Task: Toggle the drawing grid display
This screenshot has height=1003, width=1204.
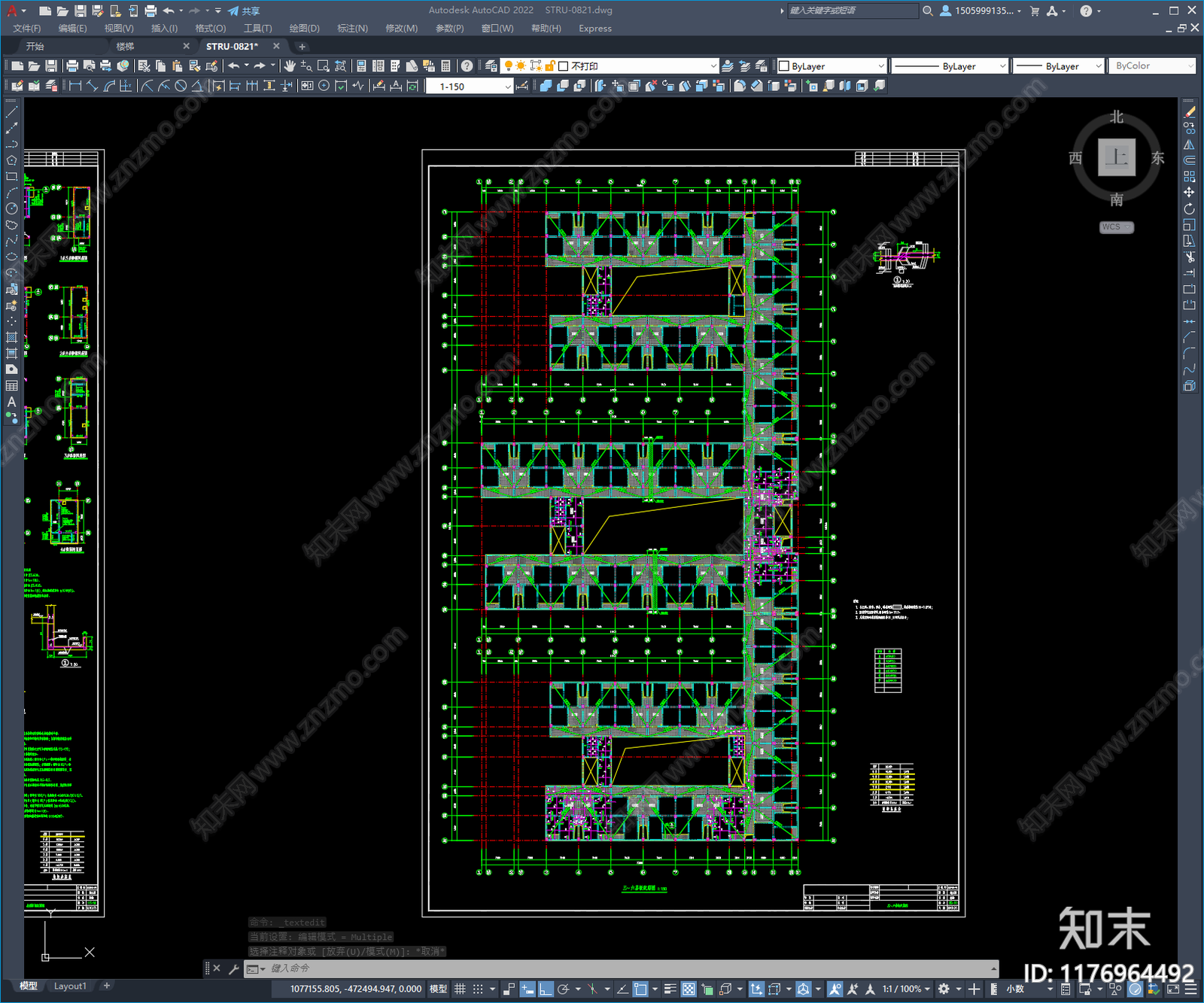Action: [x=460, y=989]
